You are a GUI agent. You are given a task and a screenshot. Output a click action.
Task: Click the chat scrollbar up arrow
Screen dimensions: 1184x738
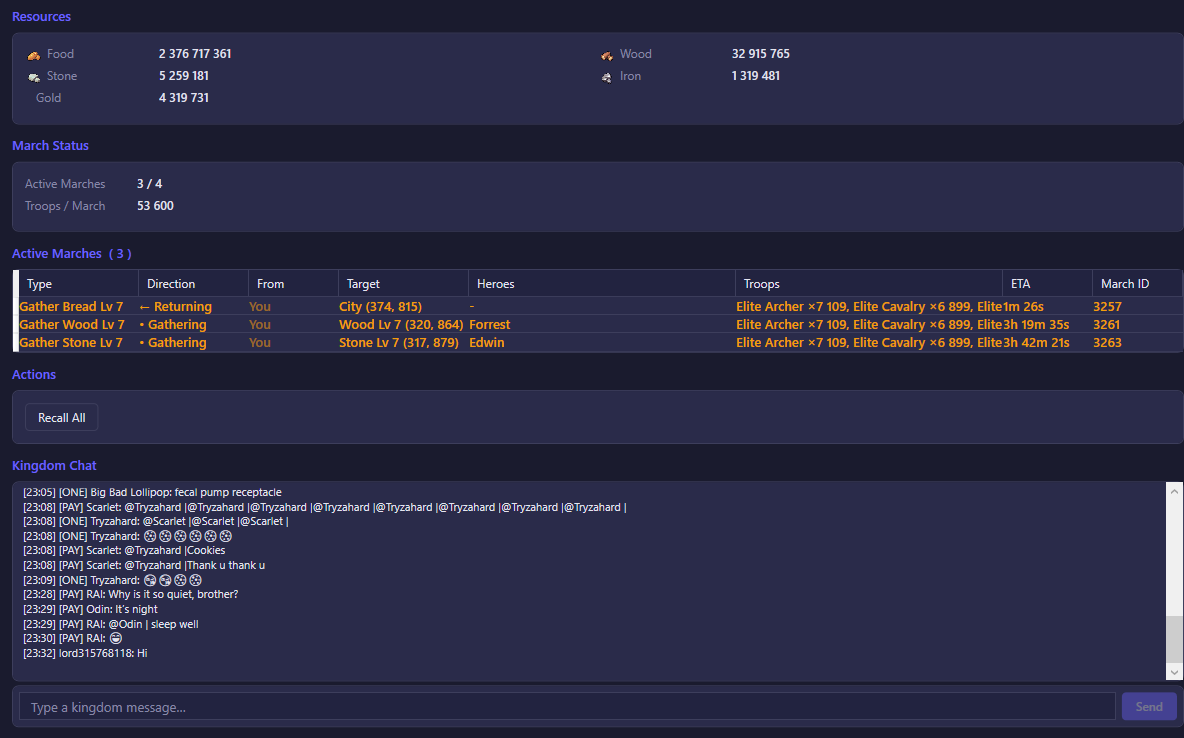(x=1174, y=492)
